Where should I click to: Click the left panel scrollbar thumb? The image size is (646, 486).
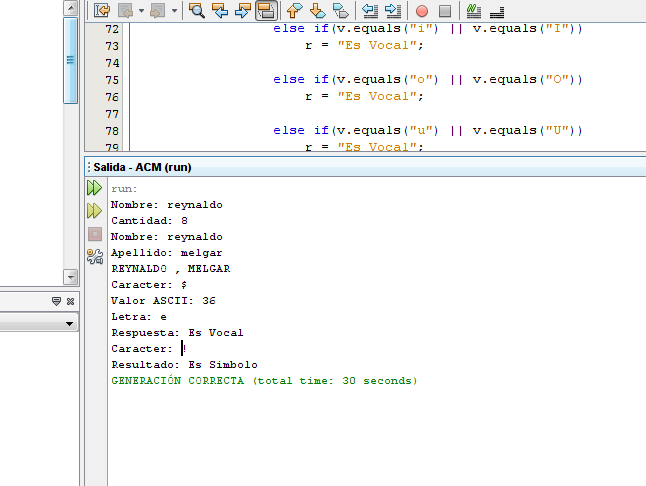pyautogui.click(x=70, y=60)
